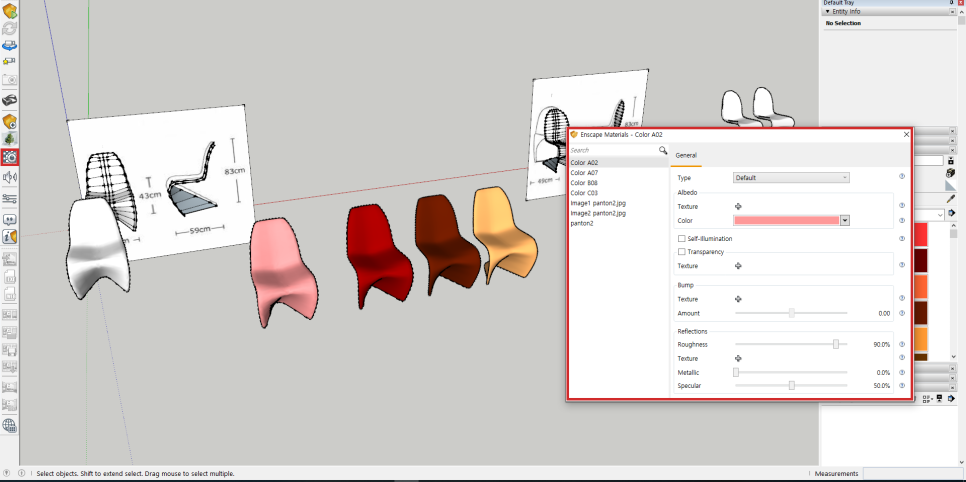
Task: Click the Start Enscape icon at toolbar top
Action: pyautogui.click(x=10, y=12)
